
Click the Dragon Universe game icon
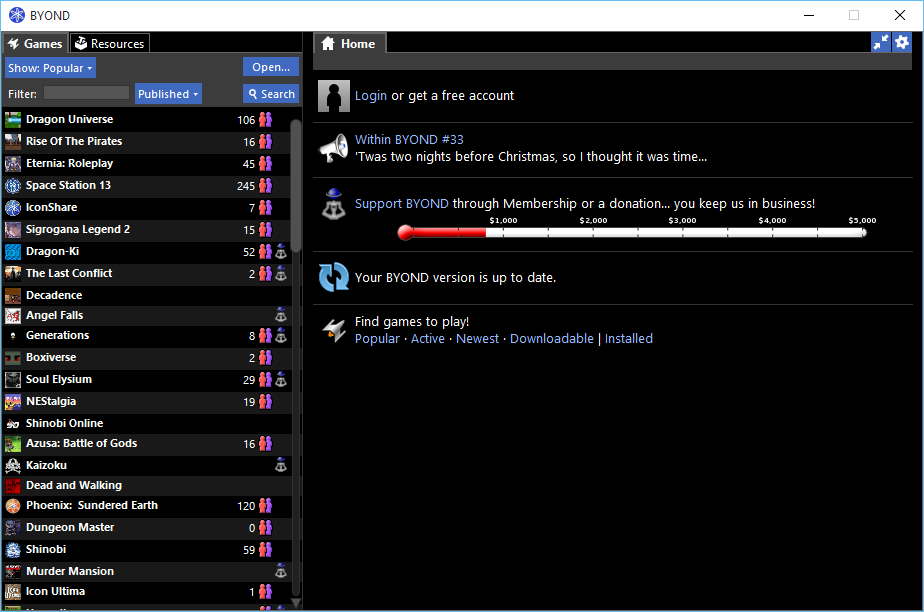tap(13, 120)
